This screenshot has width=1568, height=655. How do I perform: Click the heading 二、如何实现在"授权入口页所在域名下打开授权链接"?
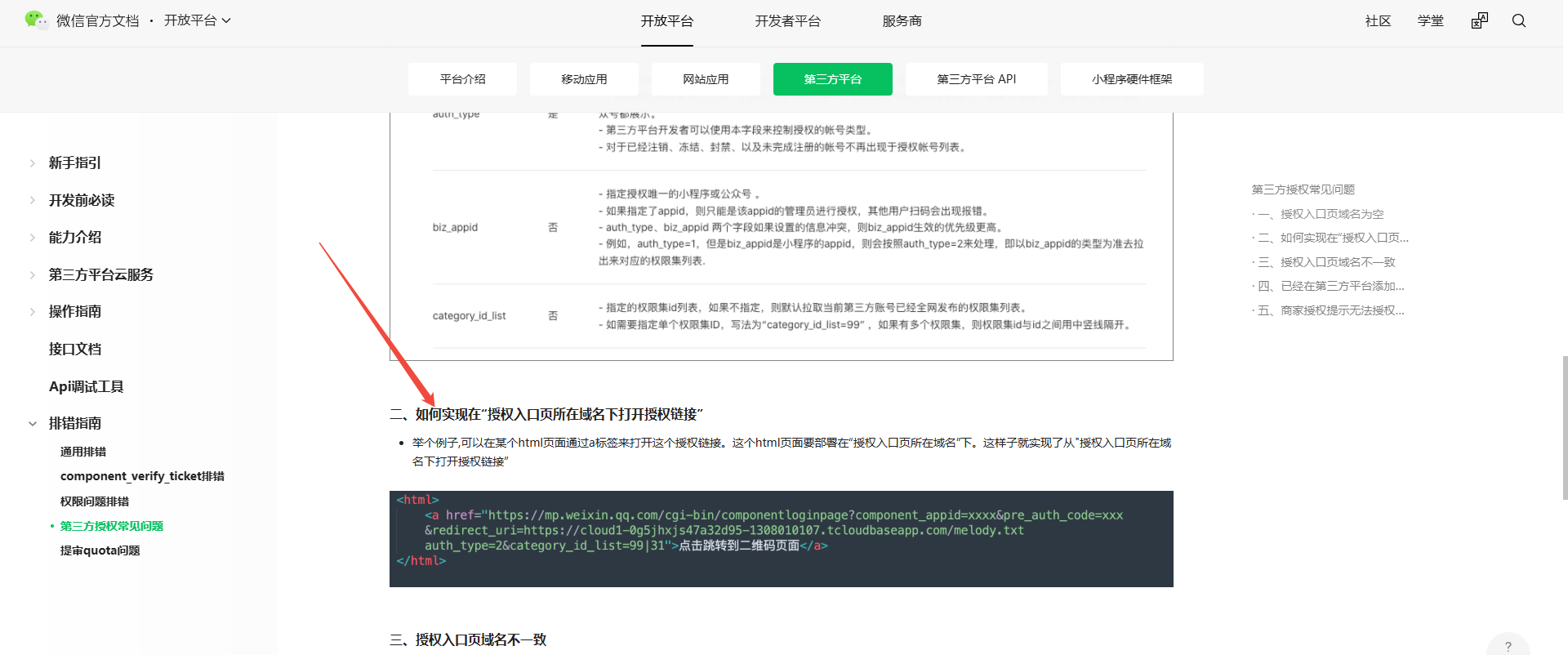pos(546,414)
